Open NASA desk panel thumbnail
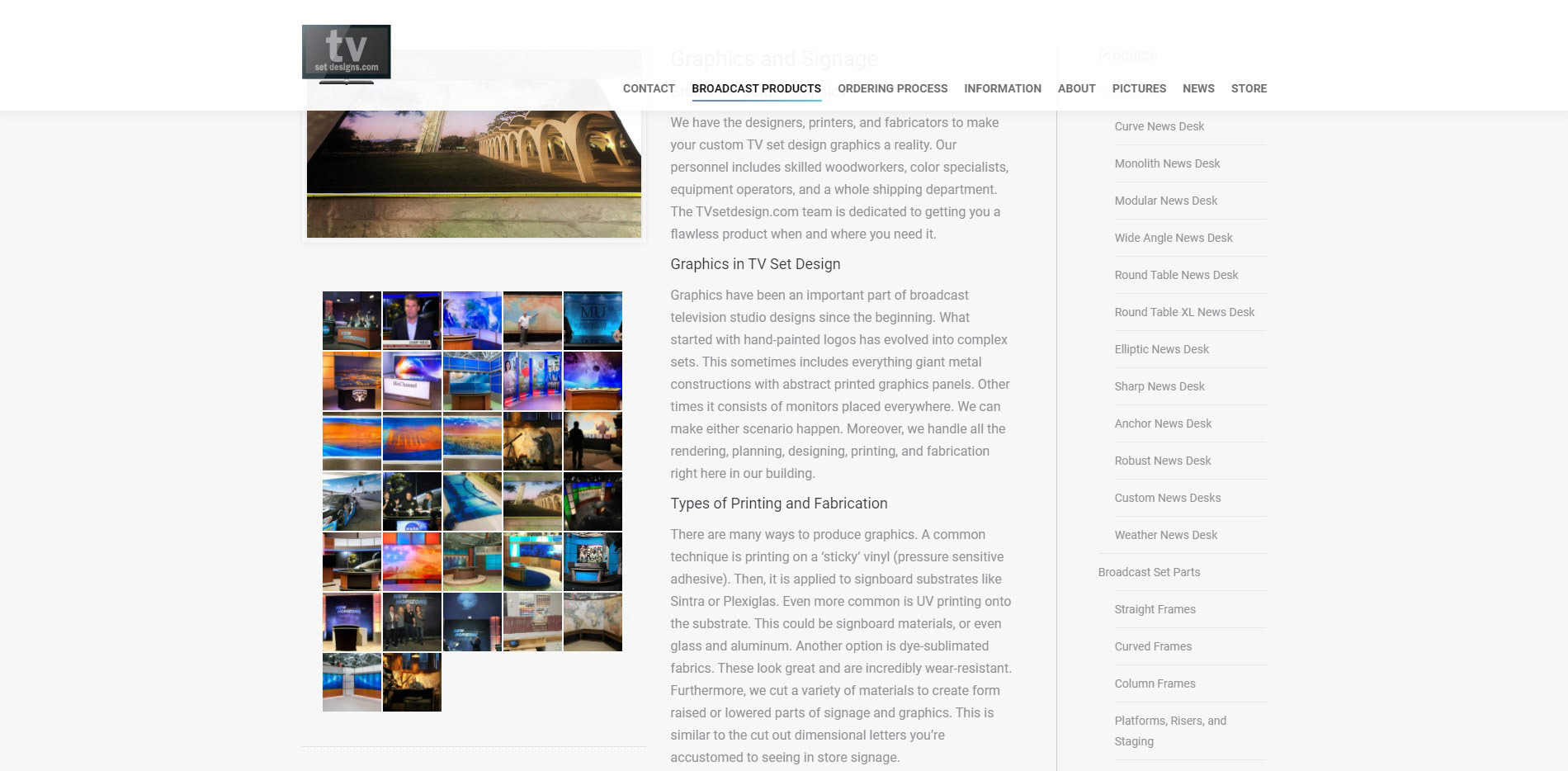This screenshot has height=771, width=1568. tap(412, 501)
